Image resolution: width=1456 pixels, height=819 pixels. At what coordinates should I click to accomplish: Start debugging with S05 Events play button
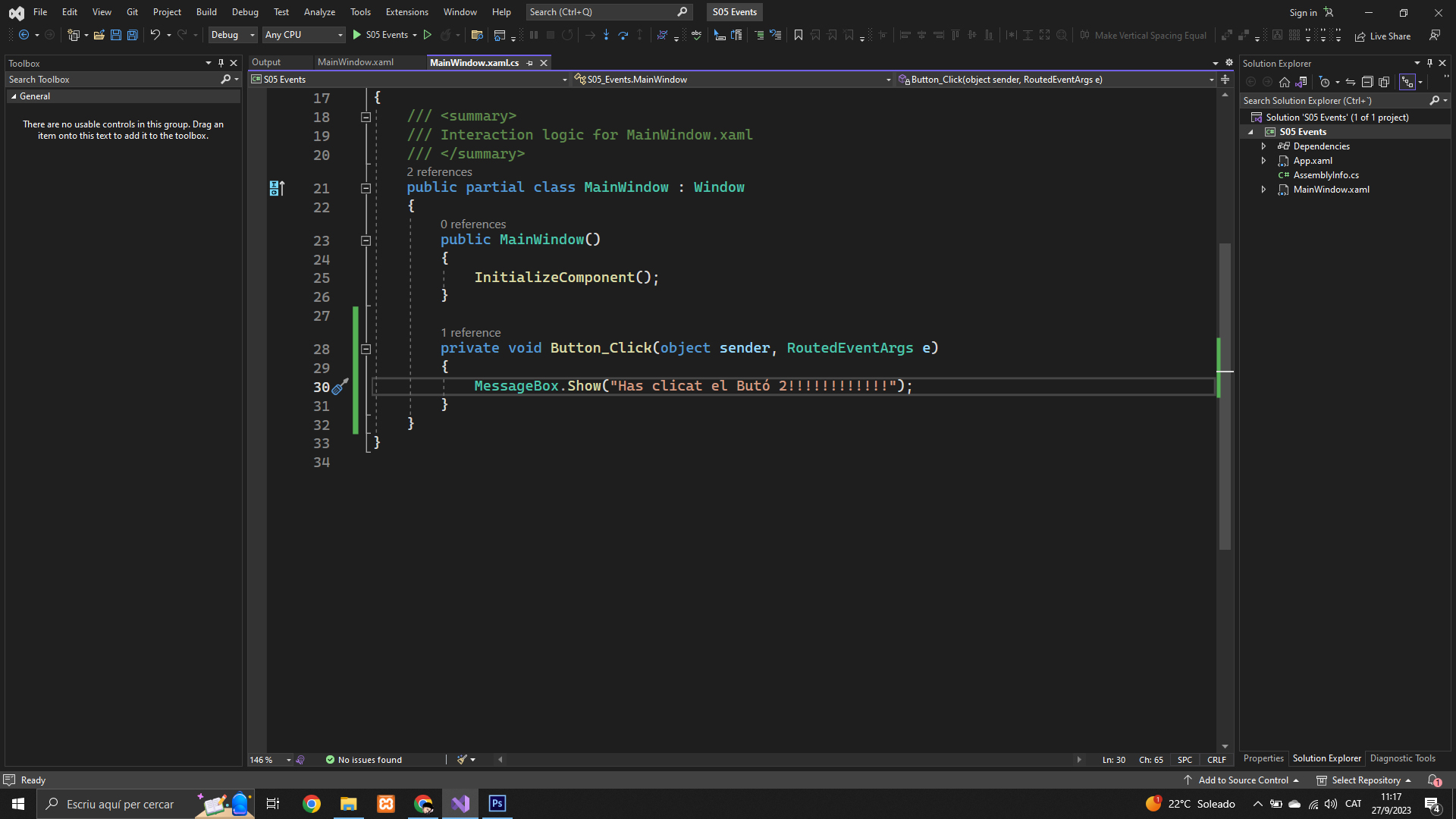click(x=357, y=35)
